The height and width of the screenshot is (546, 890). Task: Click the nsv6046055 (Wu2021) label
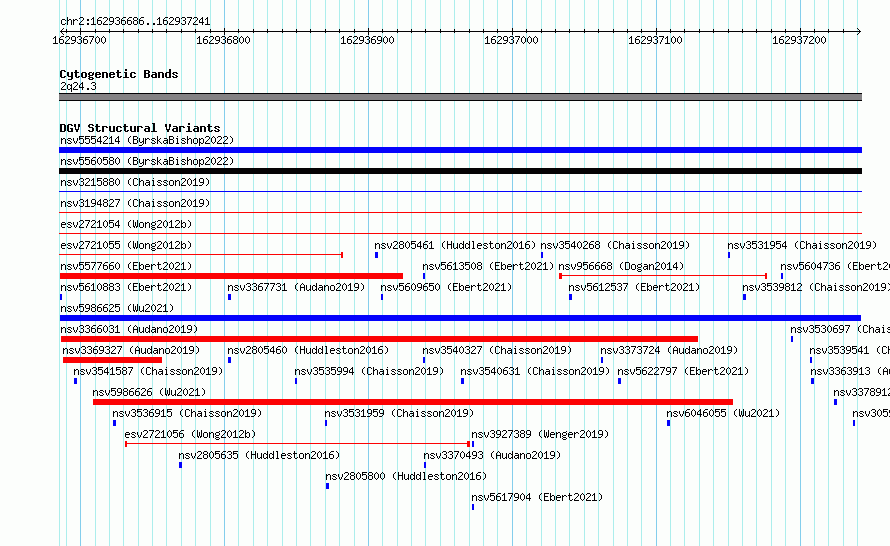723,413
